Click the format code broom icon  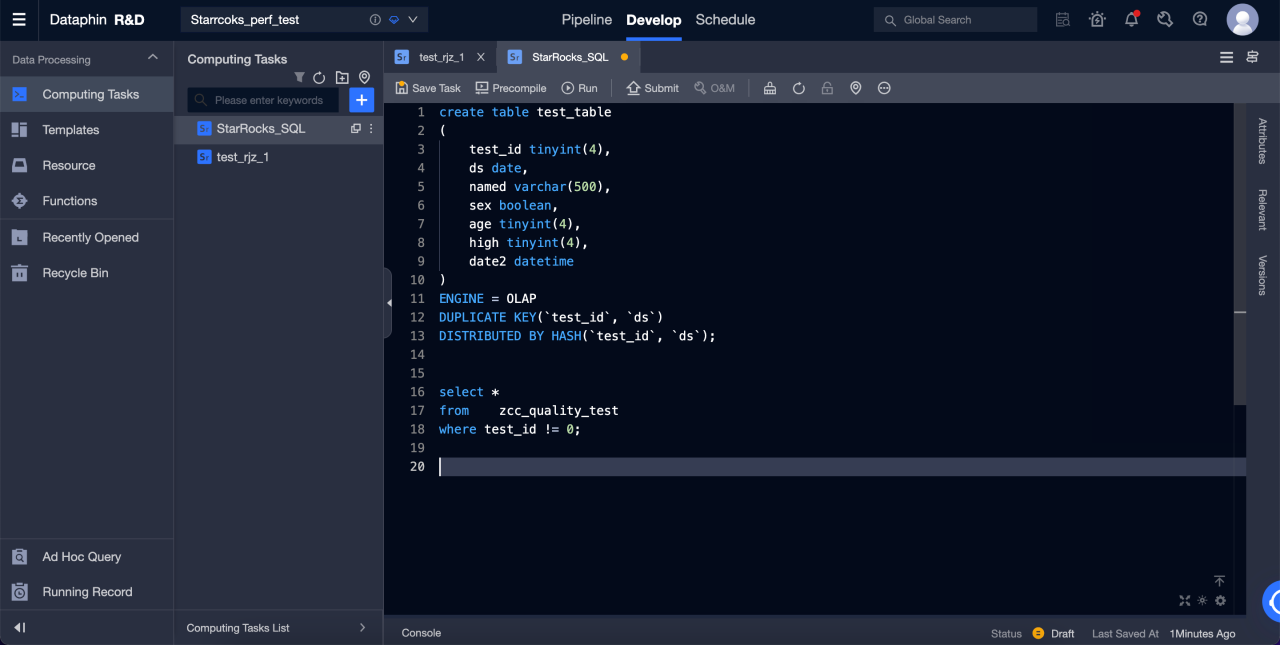coord(769,88)
